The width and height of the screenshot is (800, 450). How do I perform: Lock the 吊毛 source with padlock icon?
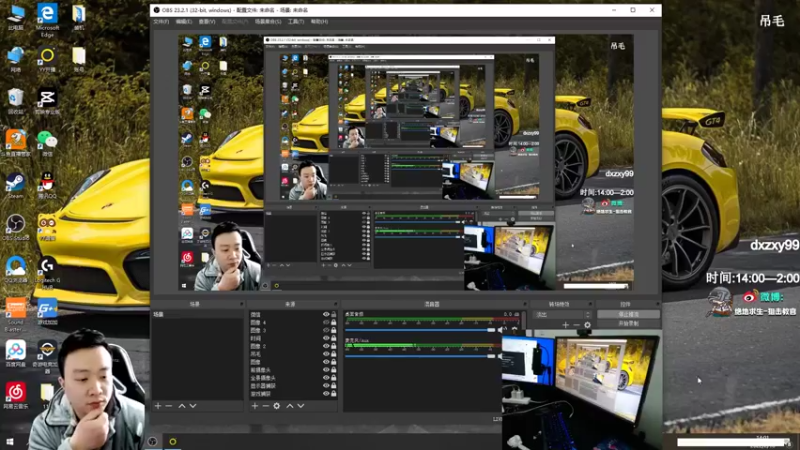tap(333, 354)
